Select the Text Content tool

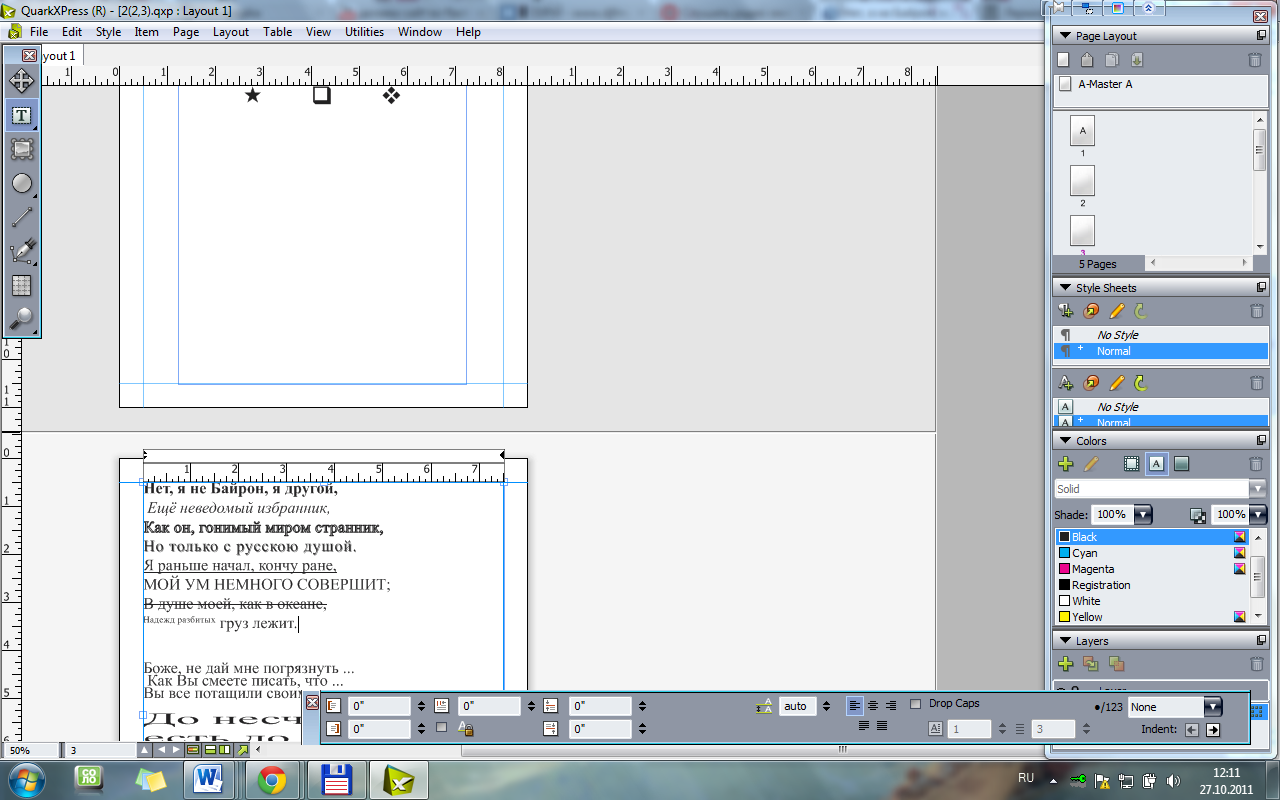[x=22, y=116]
